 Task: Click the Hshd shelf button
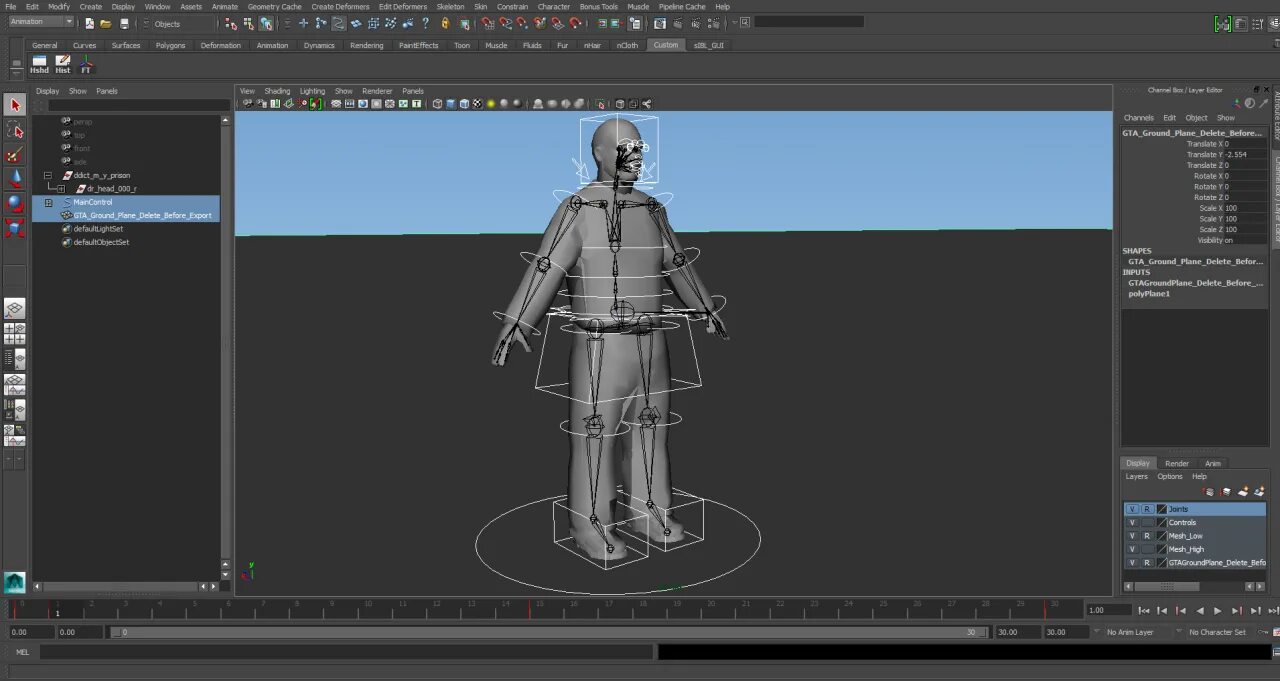(39, 64)
